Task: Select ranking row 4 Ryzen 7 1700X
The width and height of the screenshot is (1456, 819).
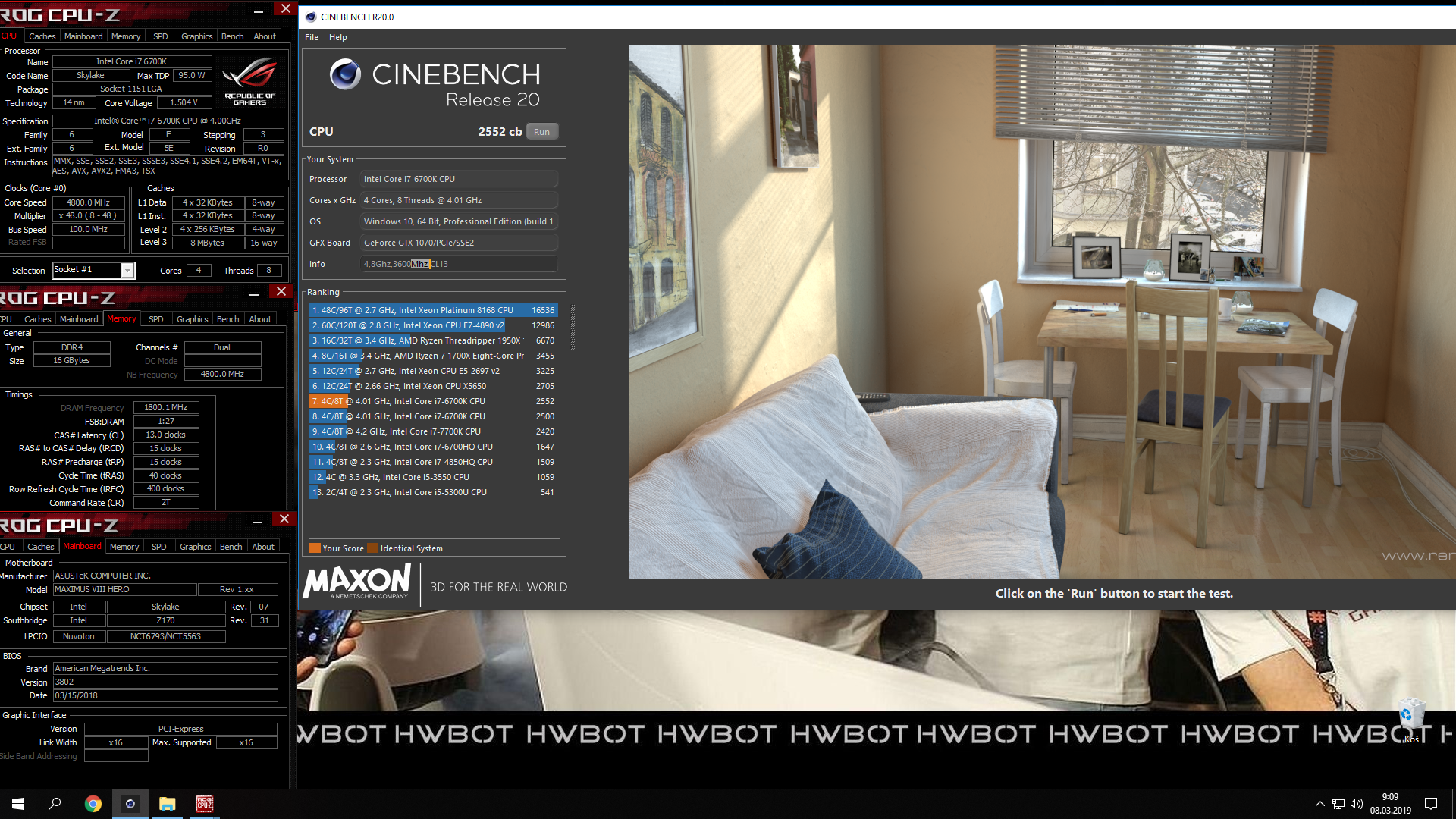Action: point(433,356)
